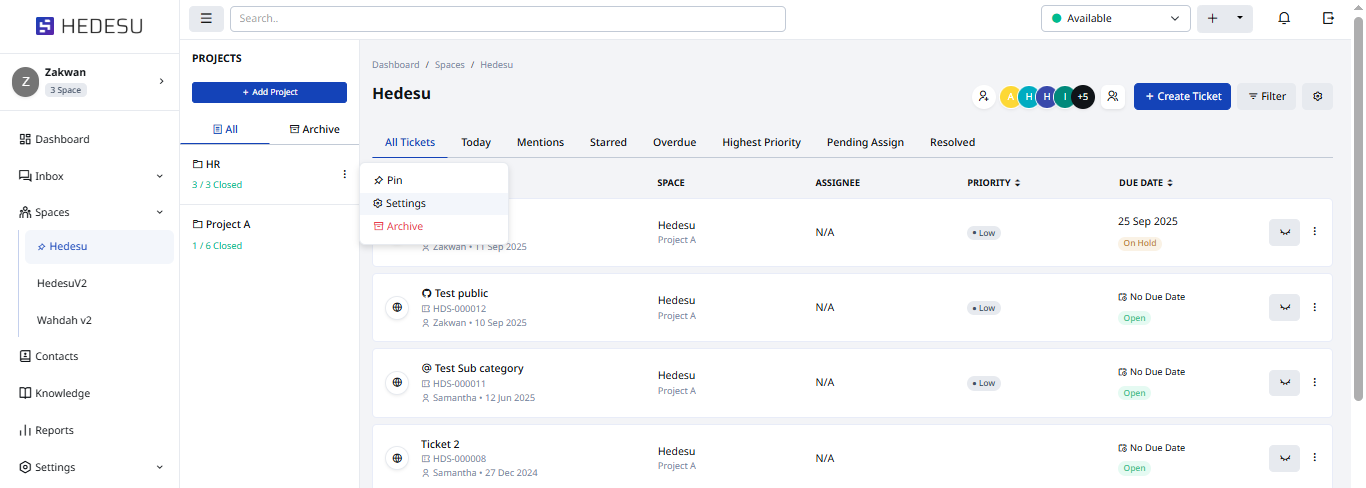
Task: Expand the Inbox sidebar section
Action: 160,176
